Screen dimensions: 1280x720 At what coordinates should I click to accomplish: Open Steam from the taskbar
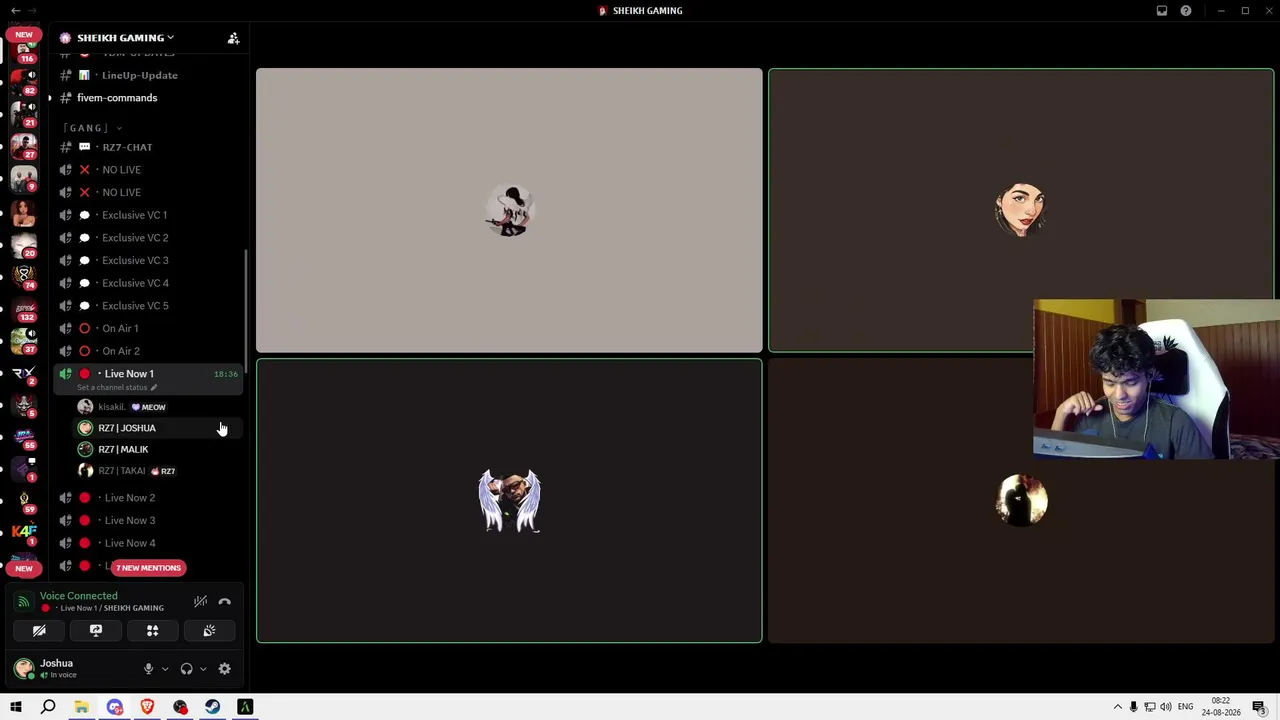pyautogui.click(x=212, y=707)
